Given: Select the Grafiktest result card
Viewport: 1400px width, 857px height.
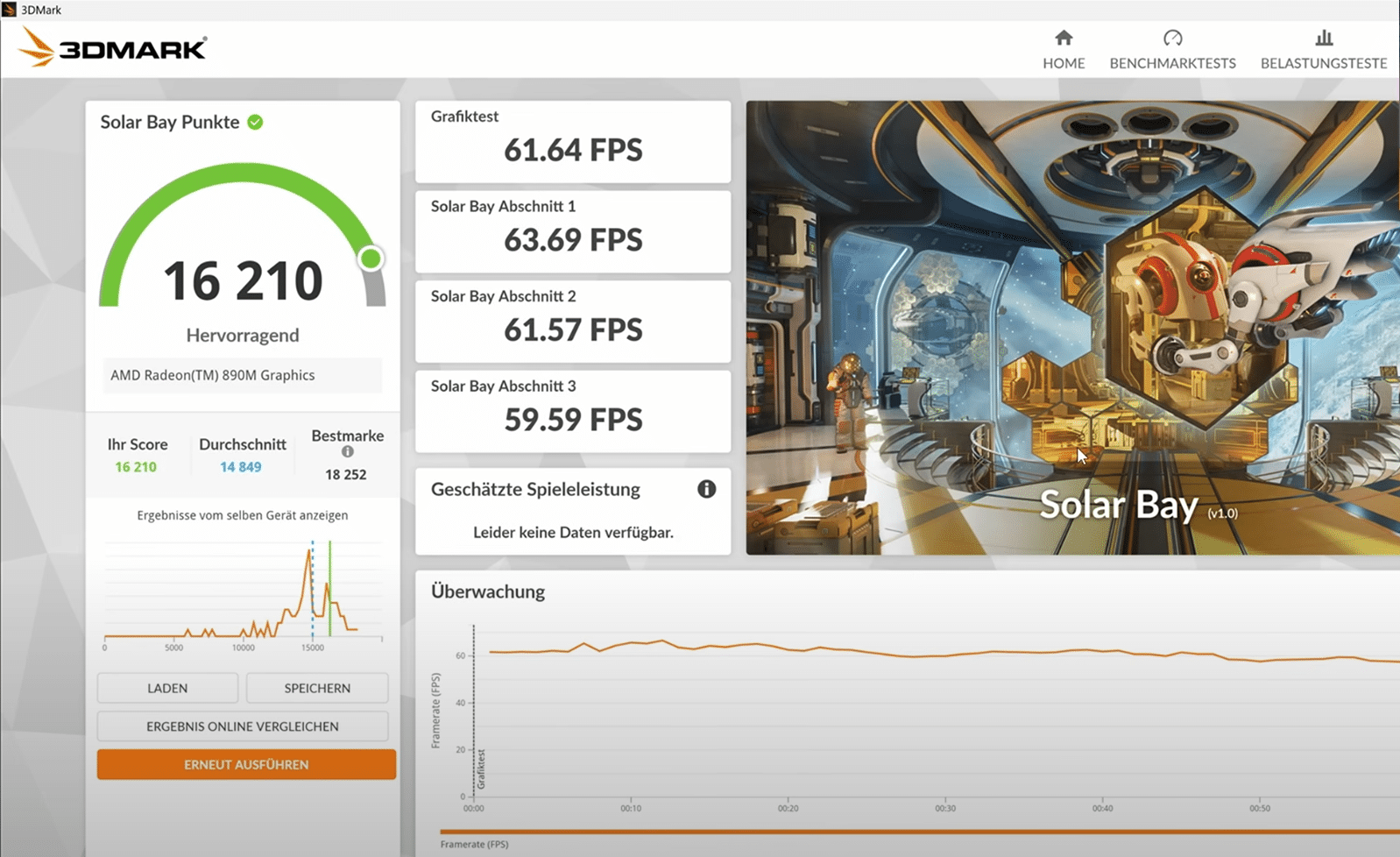Looking at the screenshot, I should [573, 141].
